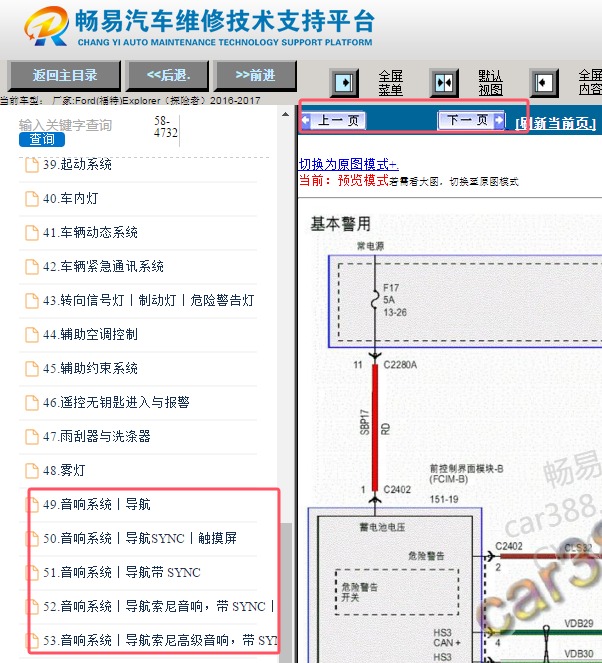Click the default view panel icon

[x=444, y=83]
